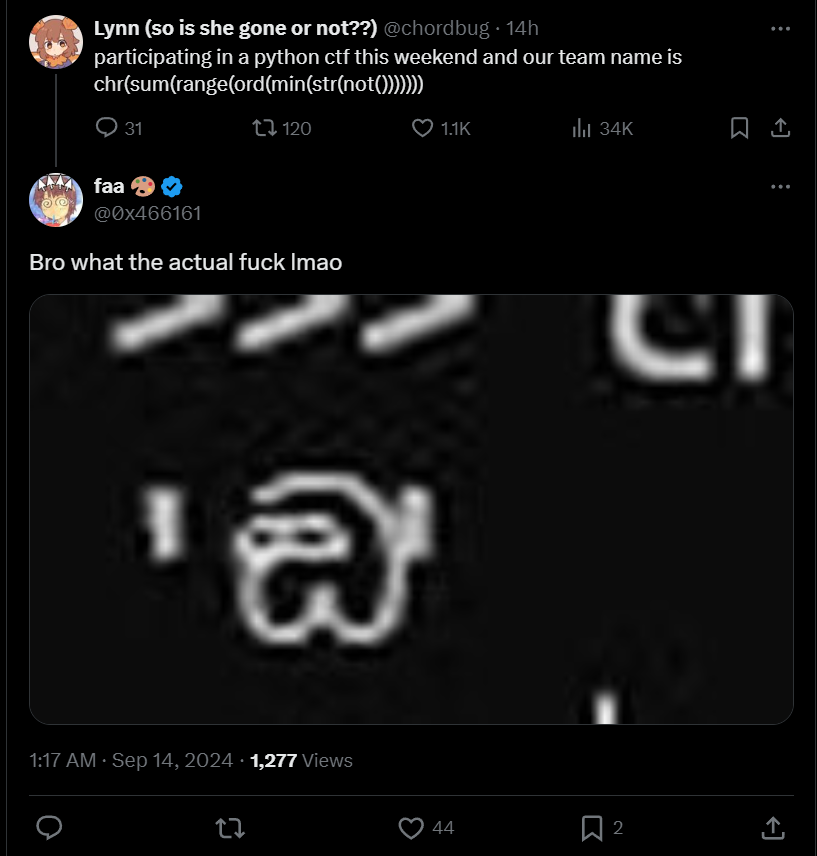
Task: Open more options for Lynn's tweet
Action: tap(780, 29)
